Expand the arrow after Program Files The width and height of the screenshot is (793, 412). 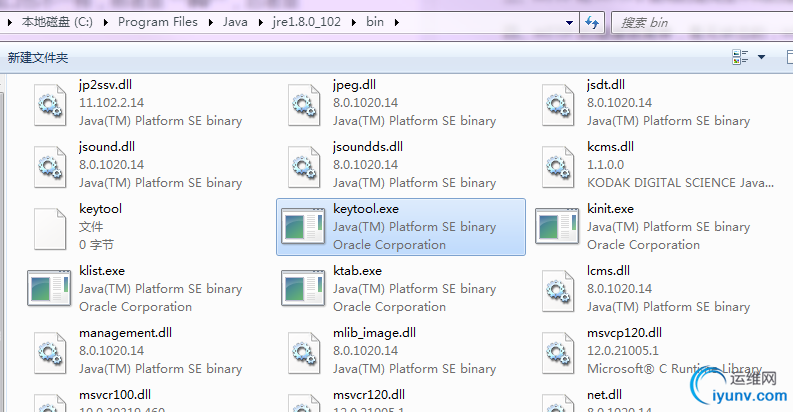(x=210, y=22)
